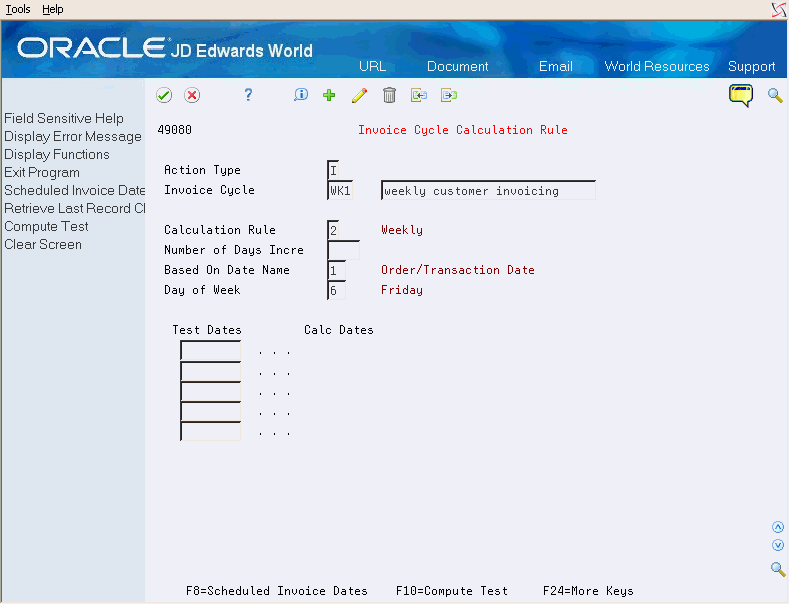Click the second Test Dates field
This screenshot has height=604, width=789.
point(210,371)
